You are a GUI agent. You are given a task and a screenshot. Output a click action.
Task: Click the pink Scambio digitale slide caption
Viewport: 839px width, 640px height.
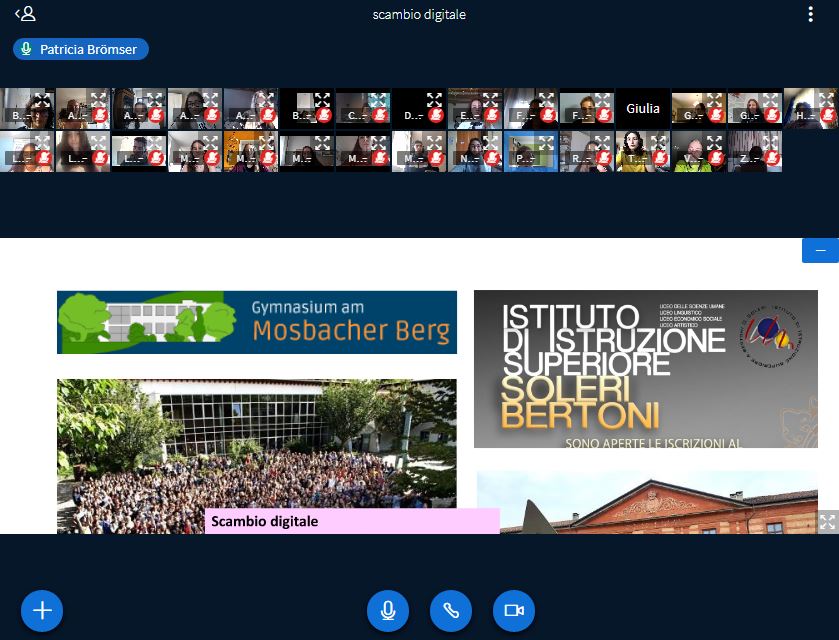pyautogui.click(x=352, y=521)
